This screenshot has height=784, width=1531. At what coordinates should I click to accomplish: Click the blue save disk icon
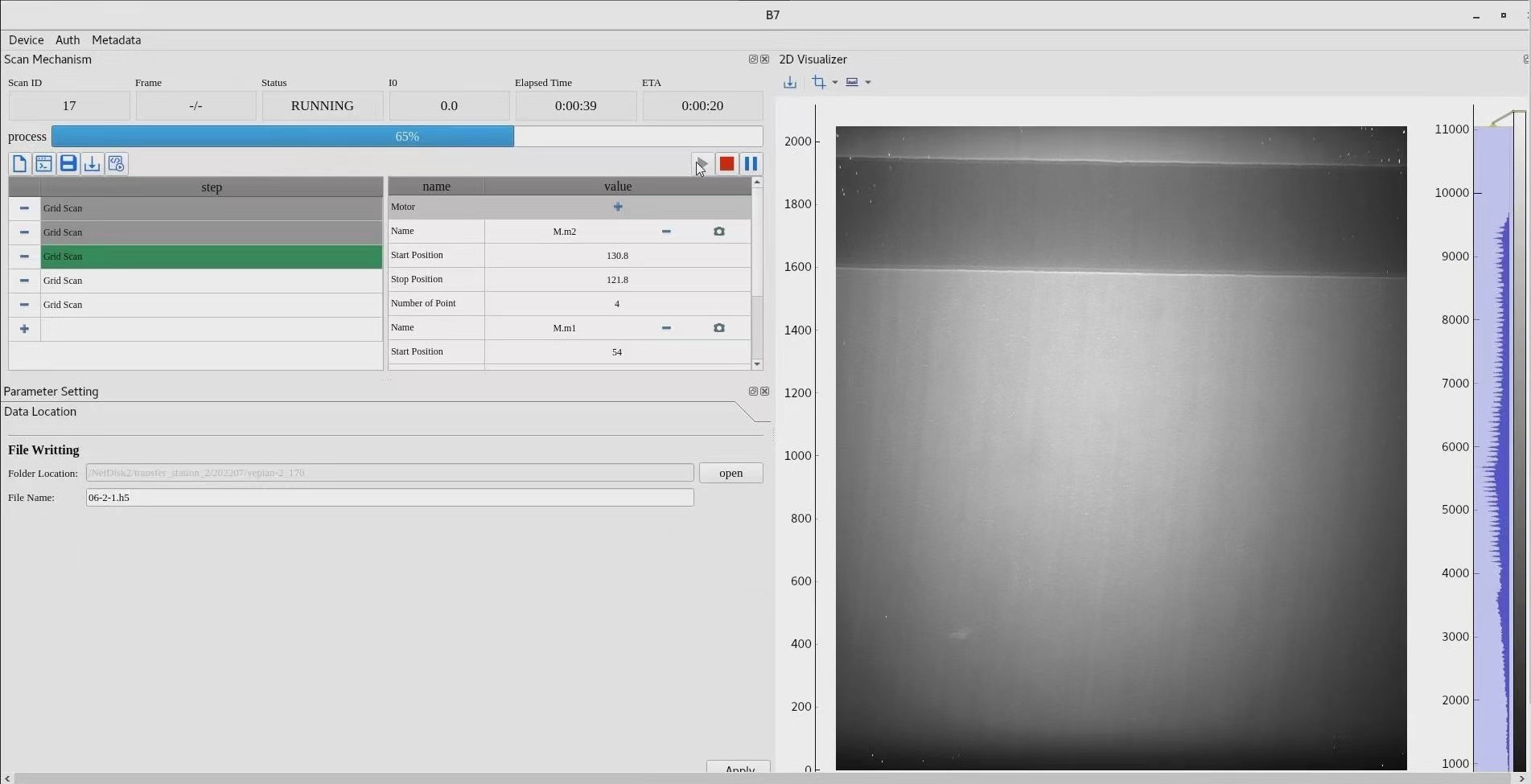68,164
